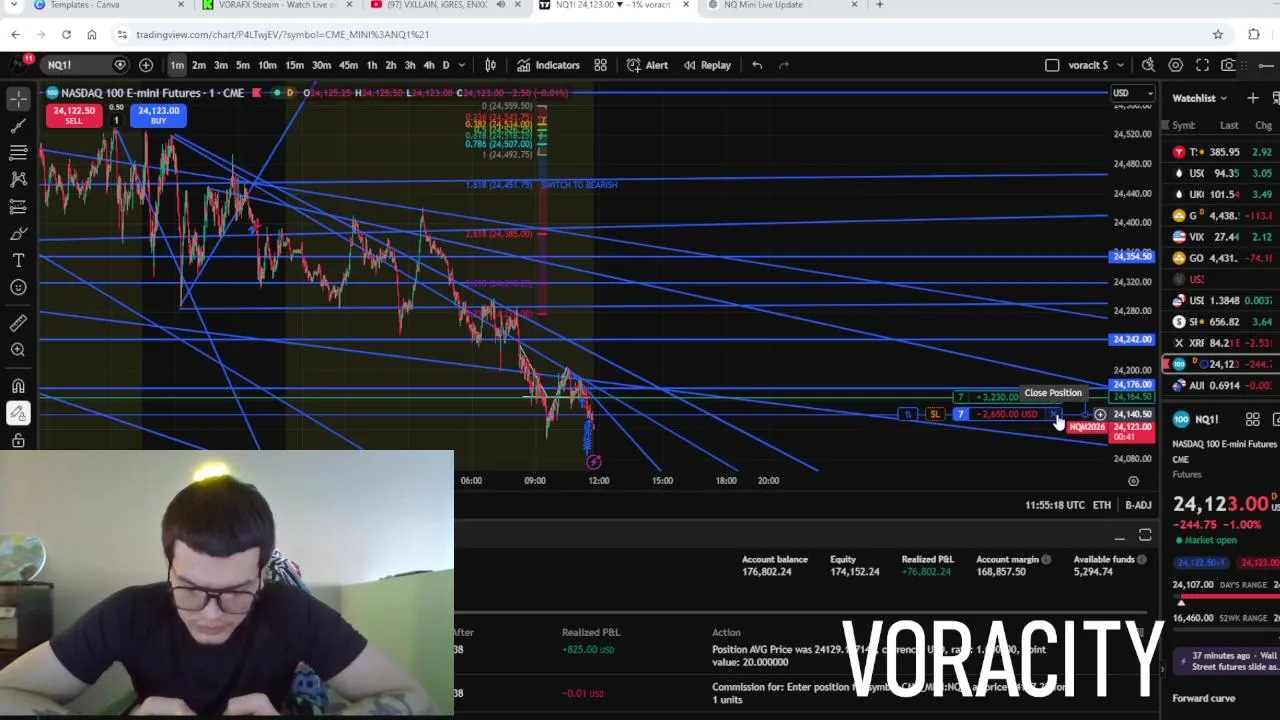Click the blue BUY 24,123.00 button
Screen dimensions: 1280x720
[x=158, y=116]
